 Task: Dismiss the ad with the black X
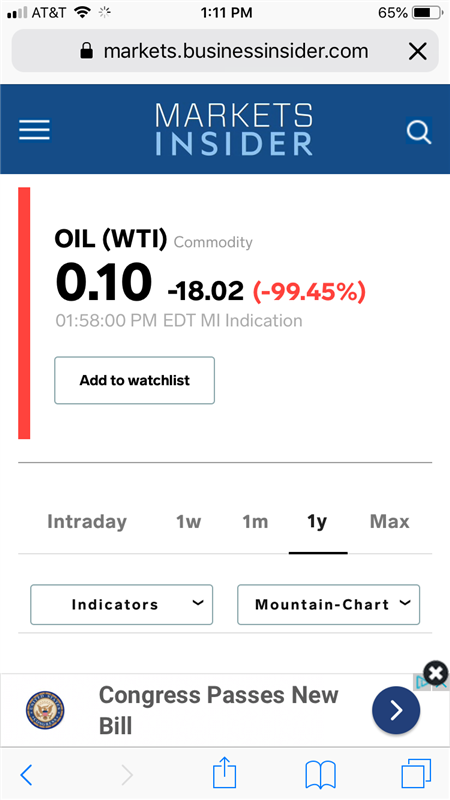pyautogui.click(x=436, y=673)
